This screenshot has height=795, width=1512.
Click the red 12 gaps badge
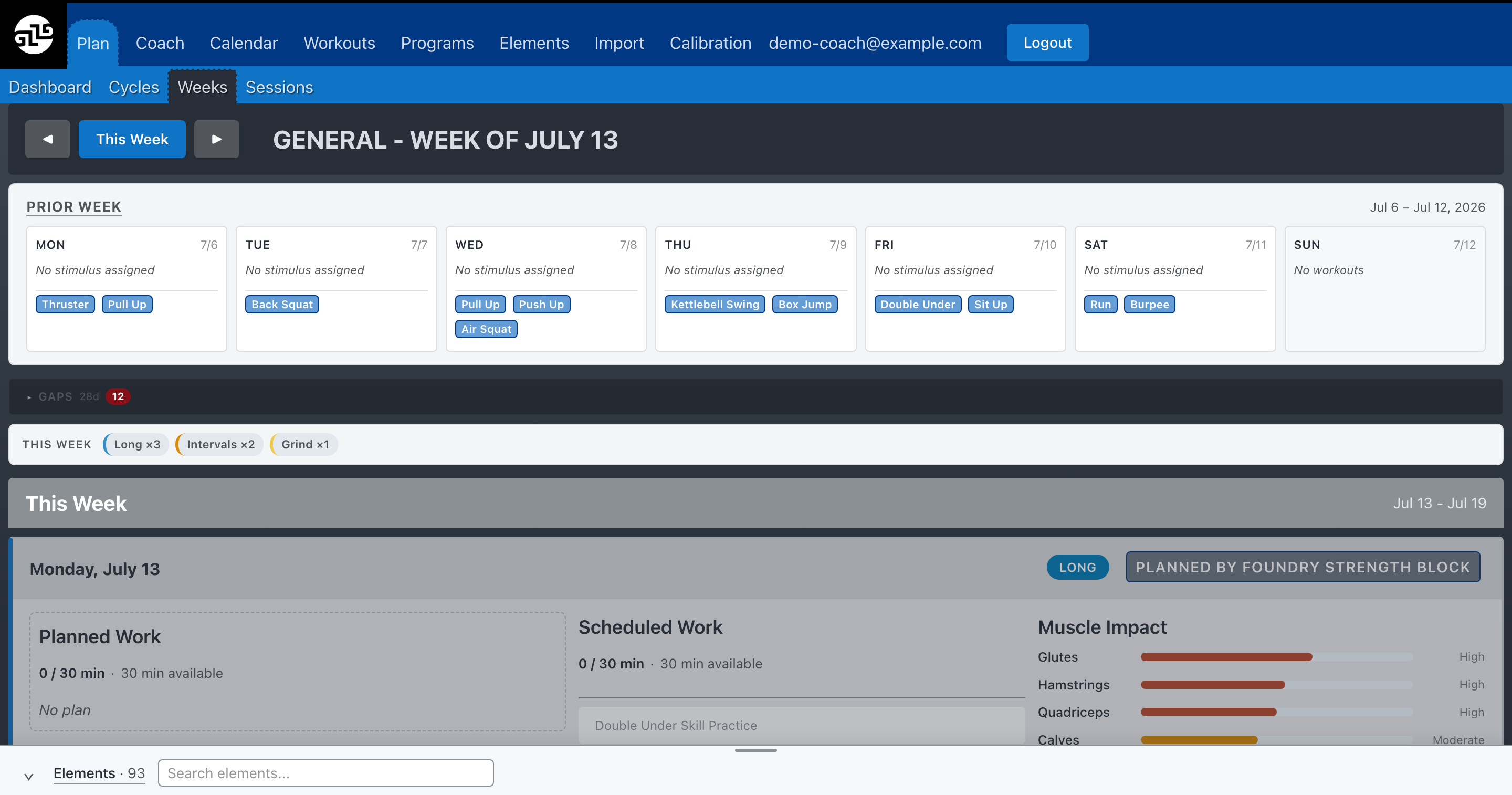click(x=118, y=396)
